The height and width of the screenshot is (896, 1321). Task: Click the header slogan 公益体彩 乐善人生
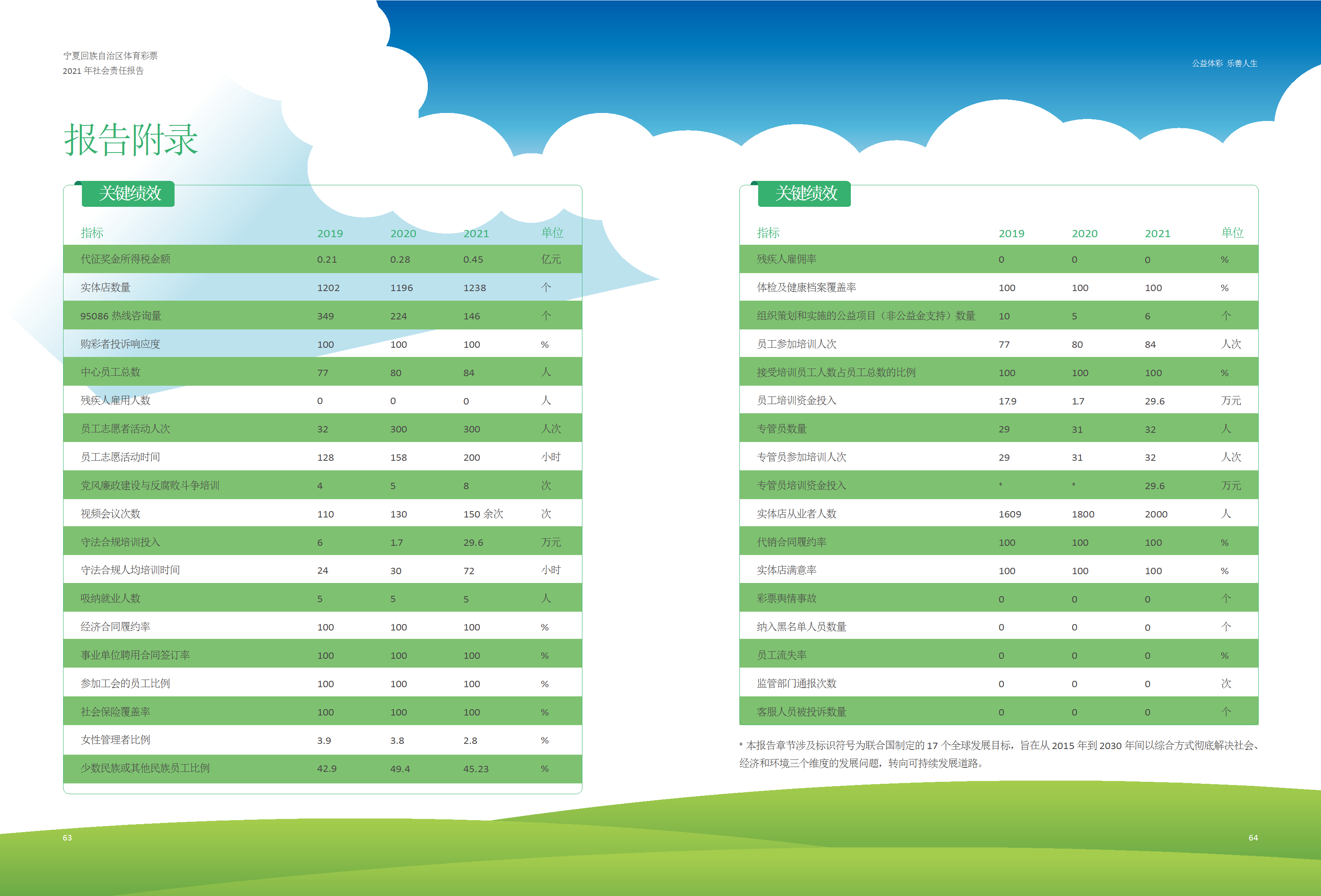click(1224, 63)
